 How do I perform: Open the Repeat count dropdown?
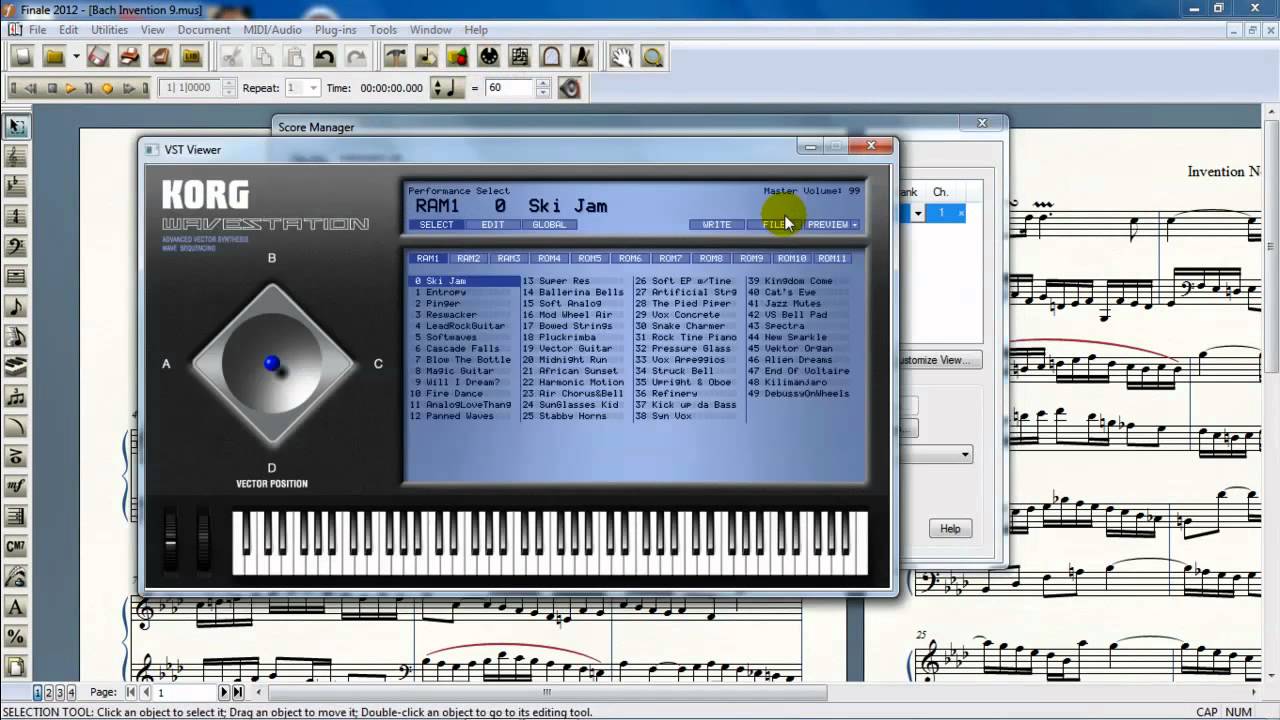pos(312,88)
